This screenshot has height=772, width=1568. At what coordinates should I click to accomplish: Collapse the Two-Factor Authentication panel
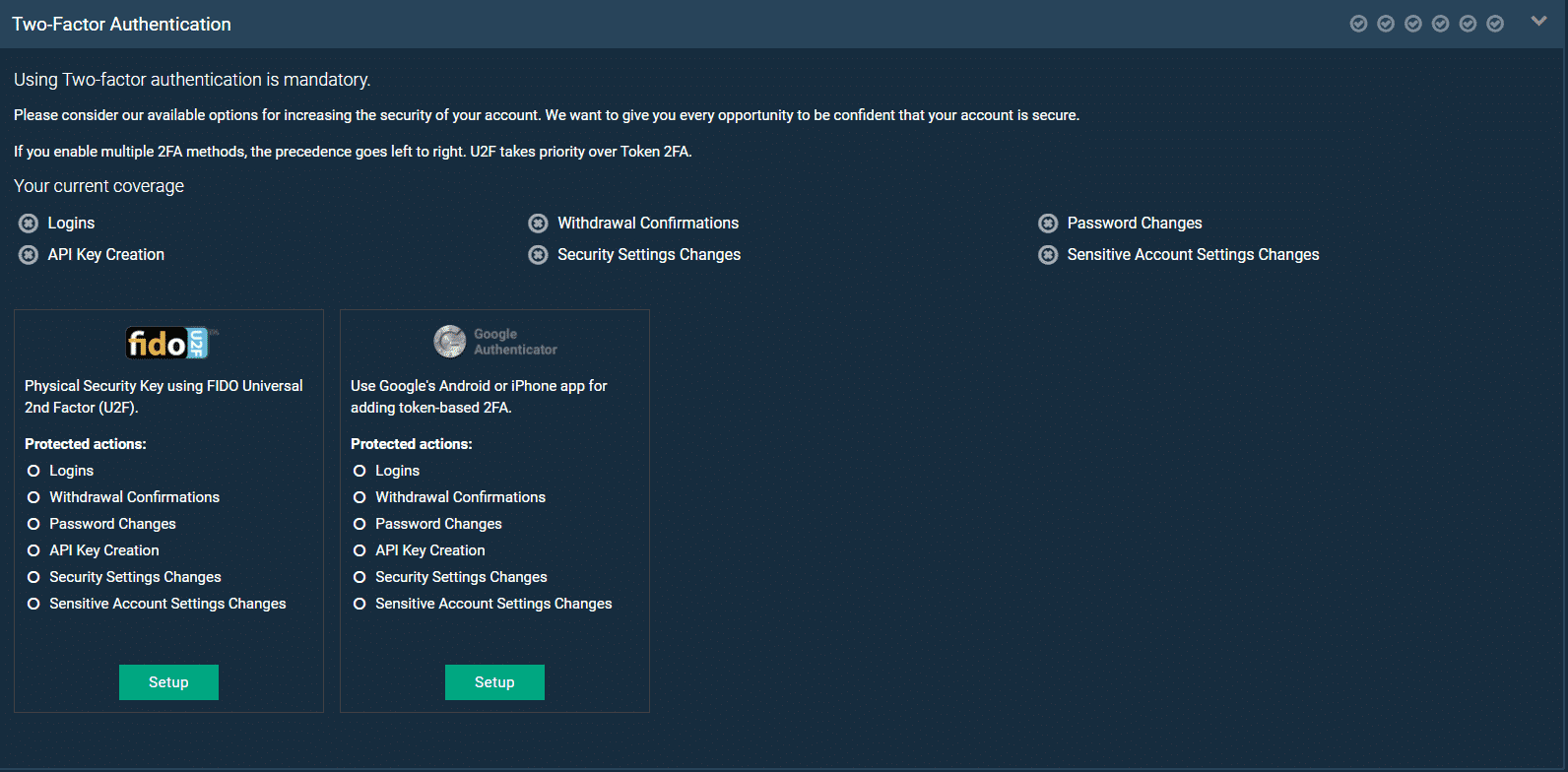point(1538,21)
